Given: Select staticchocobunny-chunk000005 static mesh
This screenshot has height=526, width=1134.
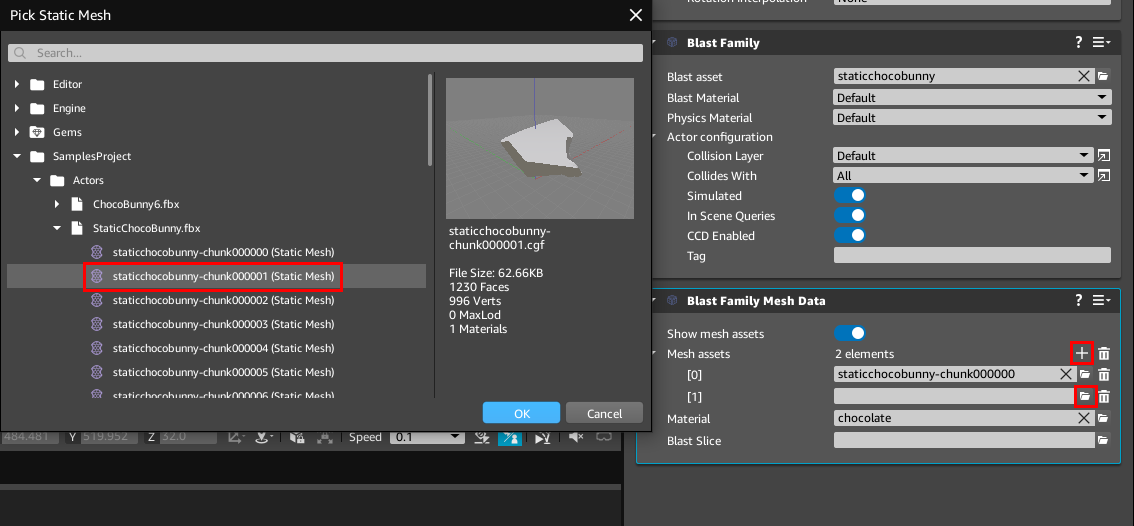Looking at the screenshot, I should tap(223, 372).
